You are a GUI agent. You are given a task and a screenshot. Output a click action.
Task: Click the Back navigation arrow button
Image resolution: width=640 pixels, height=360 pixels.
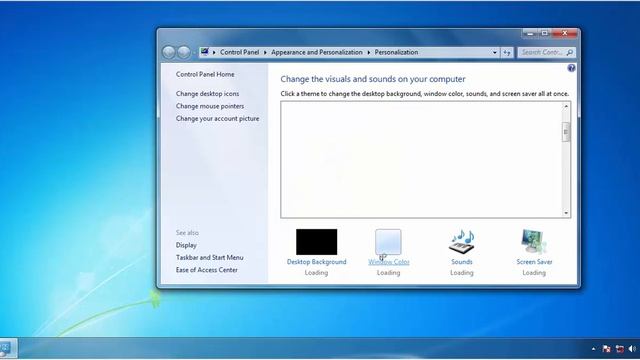[169, 52]
